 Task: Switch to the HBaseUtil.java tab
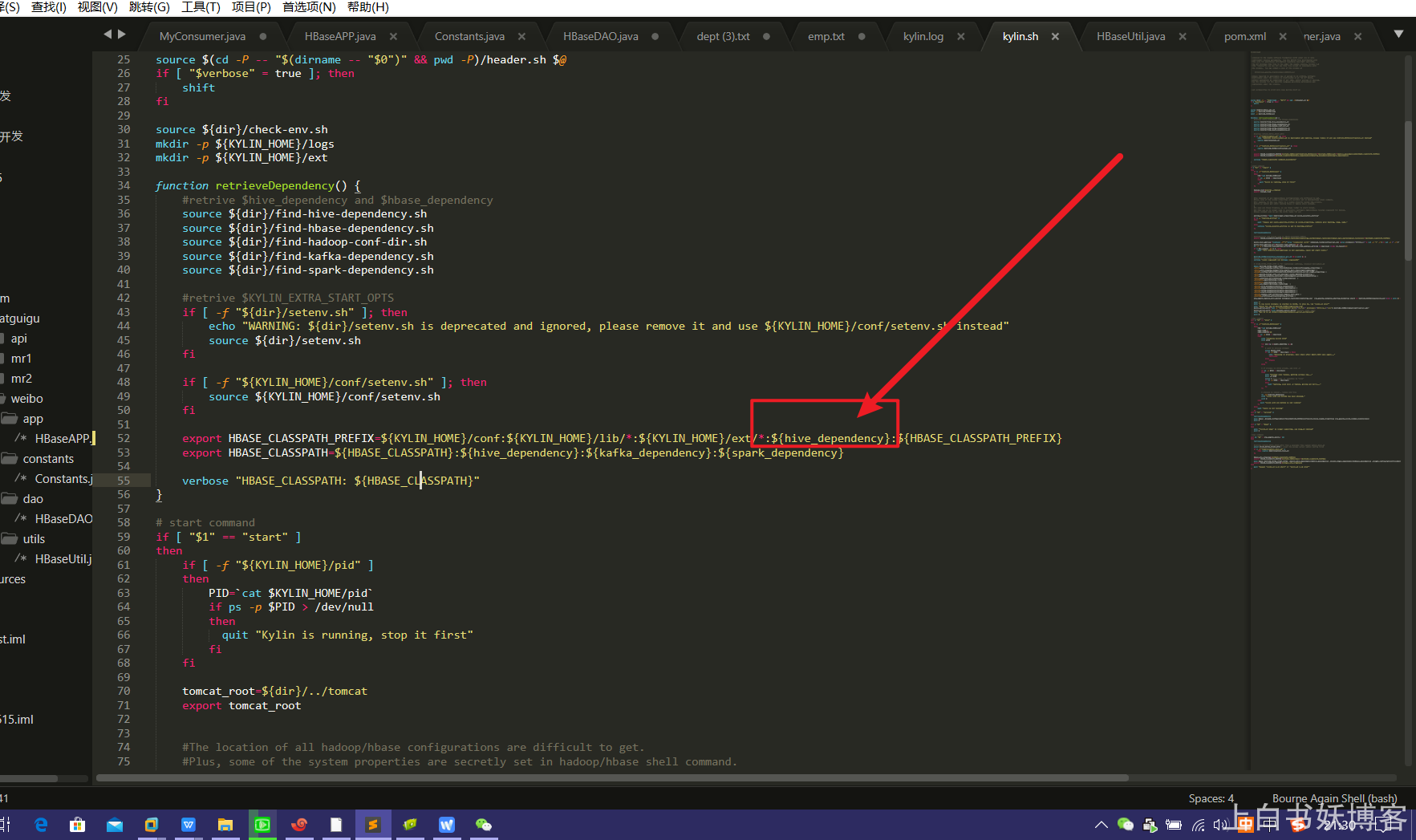coord(1130,37)
